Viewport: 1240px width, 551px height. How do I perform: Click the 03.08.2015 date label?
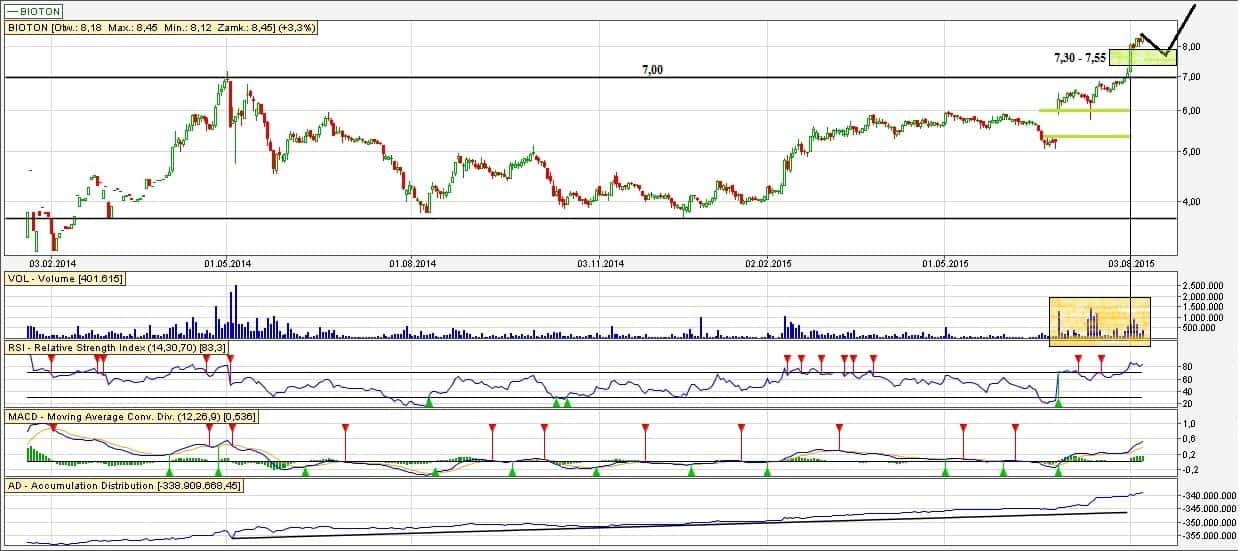(1131, 264)
